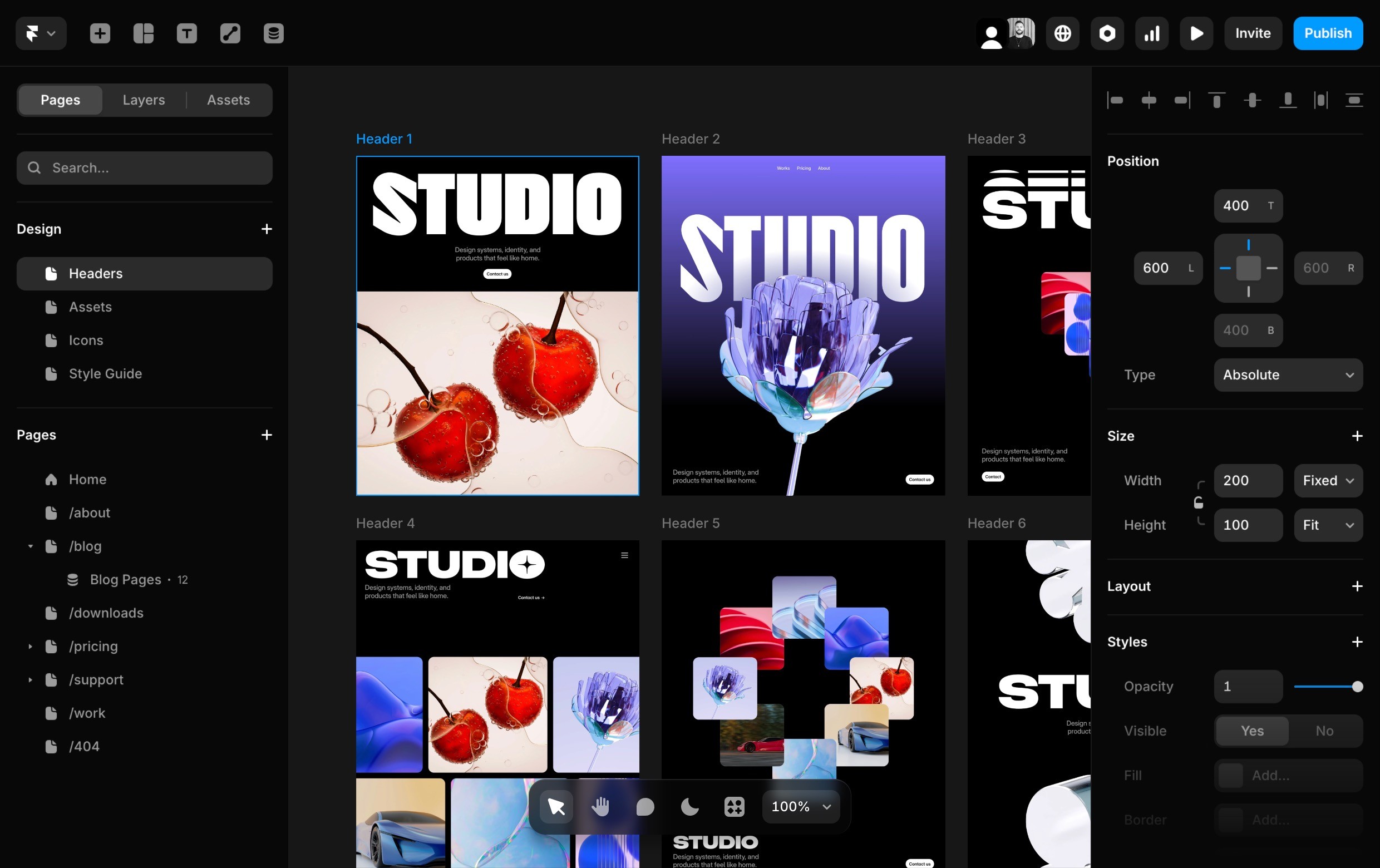
Task: Select the Hand pan tool
Action: click(600, 806)
